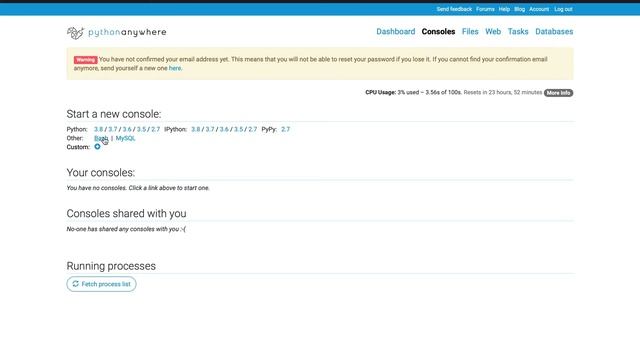Start a Python 3.7 console
This screenshot has height=360, width=640.
113,129
